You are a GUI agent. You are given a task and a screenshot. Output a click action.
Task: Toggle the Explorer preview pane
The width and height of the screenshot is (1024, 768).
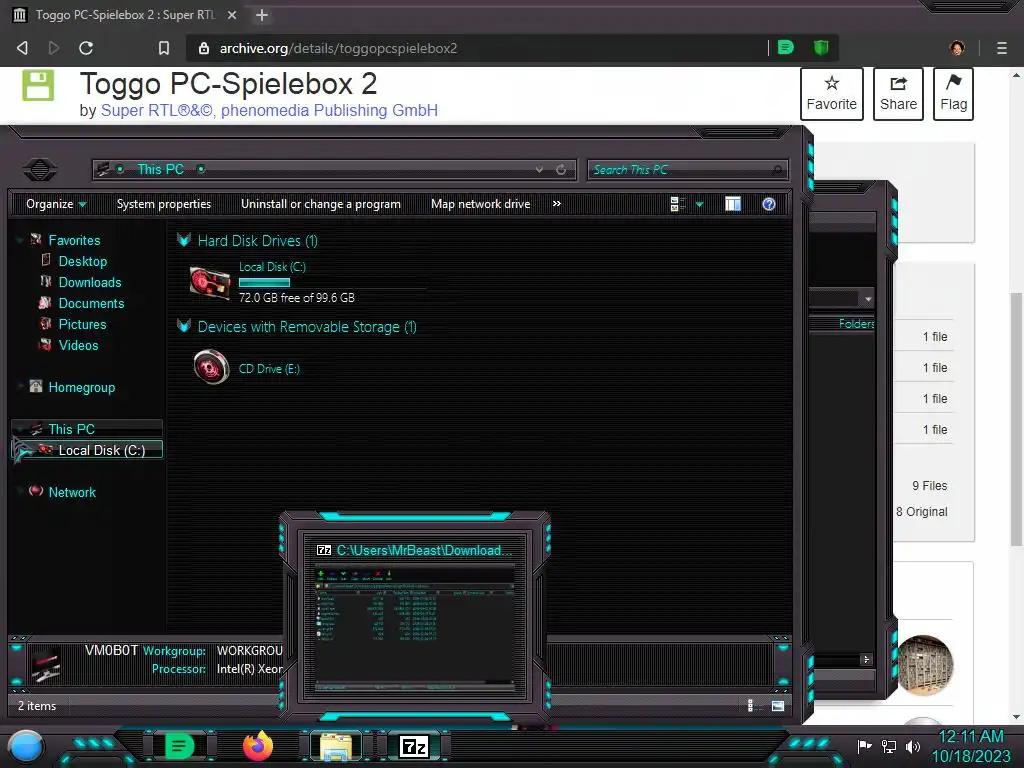(733, 204)
